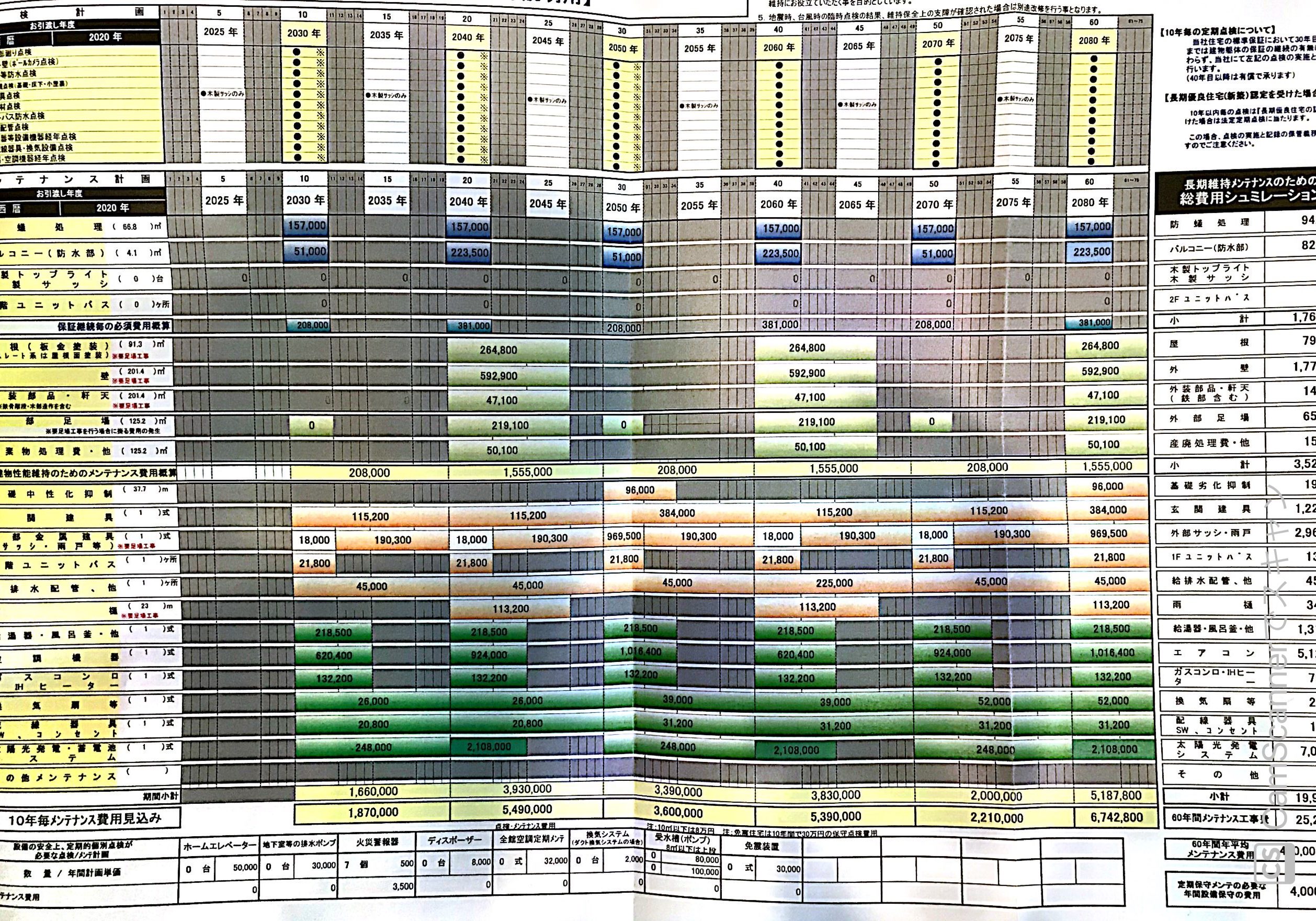Click 雨樋 in the right summary table
The image size is (1316, 921).
(x=1212, y=605)
